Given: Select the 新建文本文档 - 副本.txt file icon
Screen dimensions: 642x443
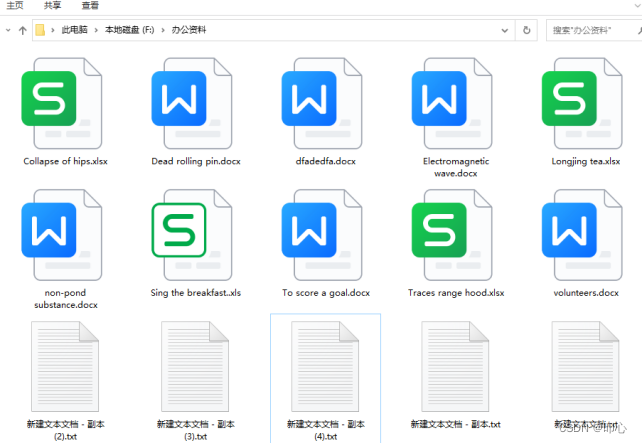Looking at the screenshot, I should pyautogui.click(x=455, y=366).
